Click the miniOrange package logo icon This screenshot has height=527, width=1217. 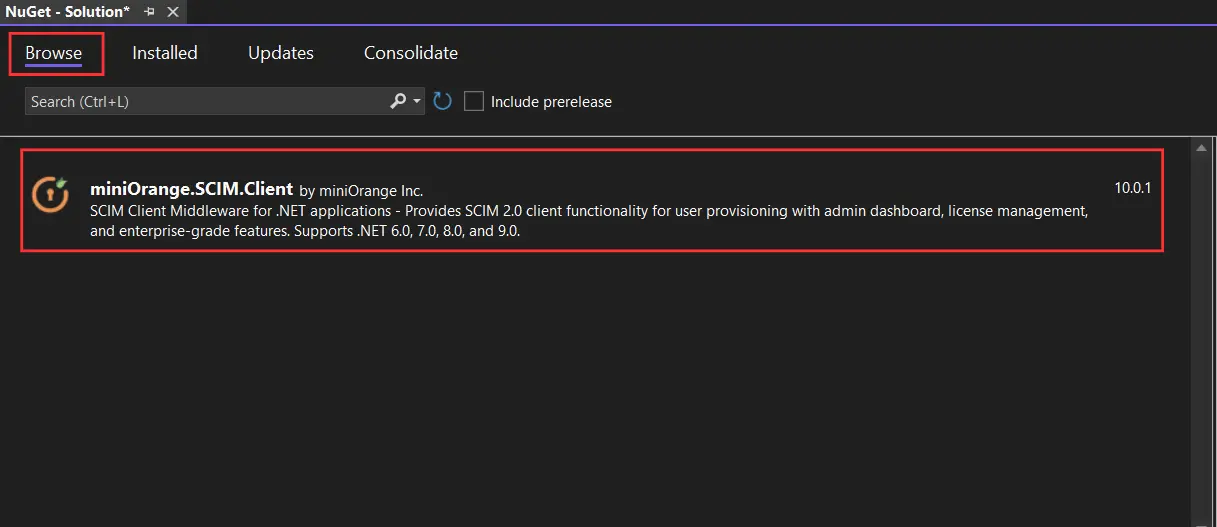pyautogui.click(x=50, y=195)
